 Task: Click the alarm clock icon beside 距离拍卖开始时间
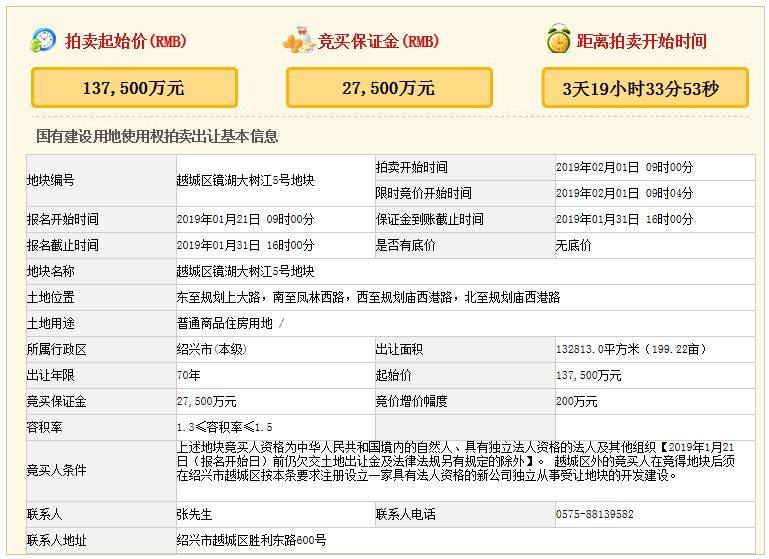[x=559, y=39]
